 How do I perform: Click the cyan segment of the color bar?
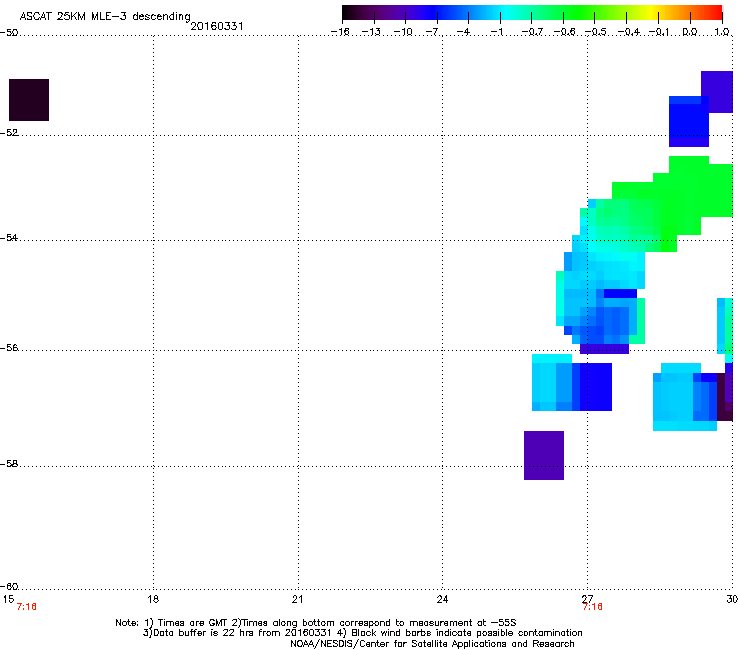(x=507, y=12)
